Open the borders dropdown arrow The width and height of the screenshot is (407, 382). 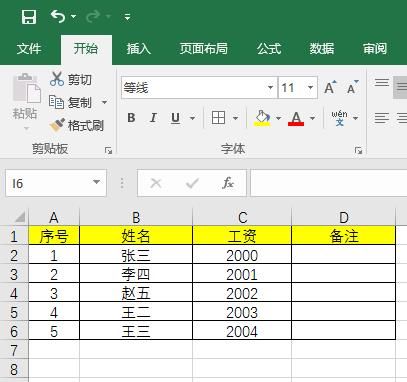pos(235,118)
